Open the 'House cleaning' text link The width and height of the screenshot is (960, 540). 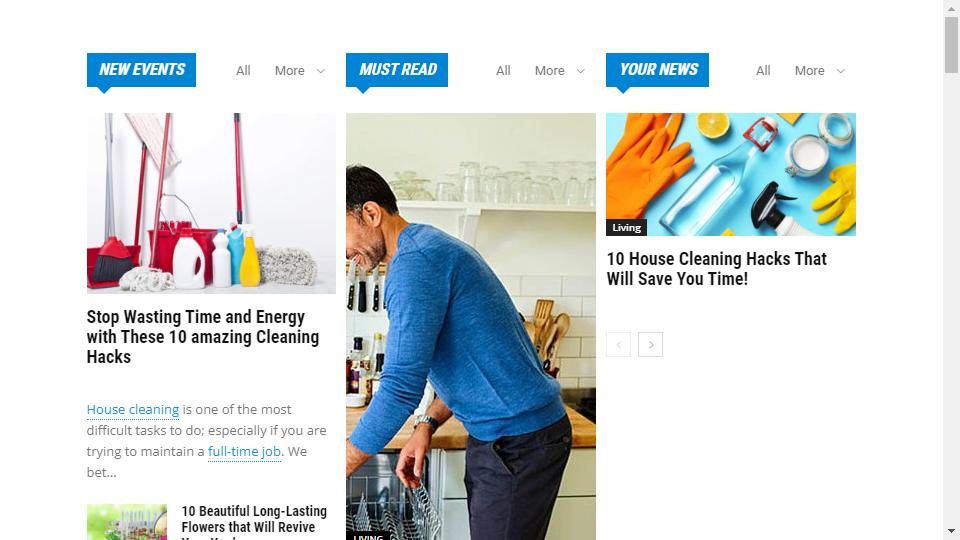click(133, 410)
